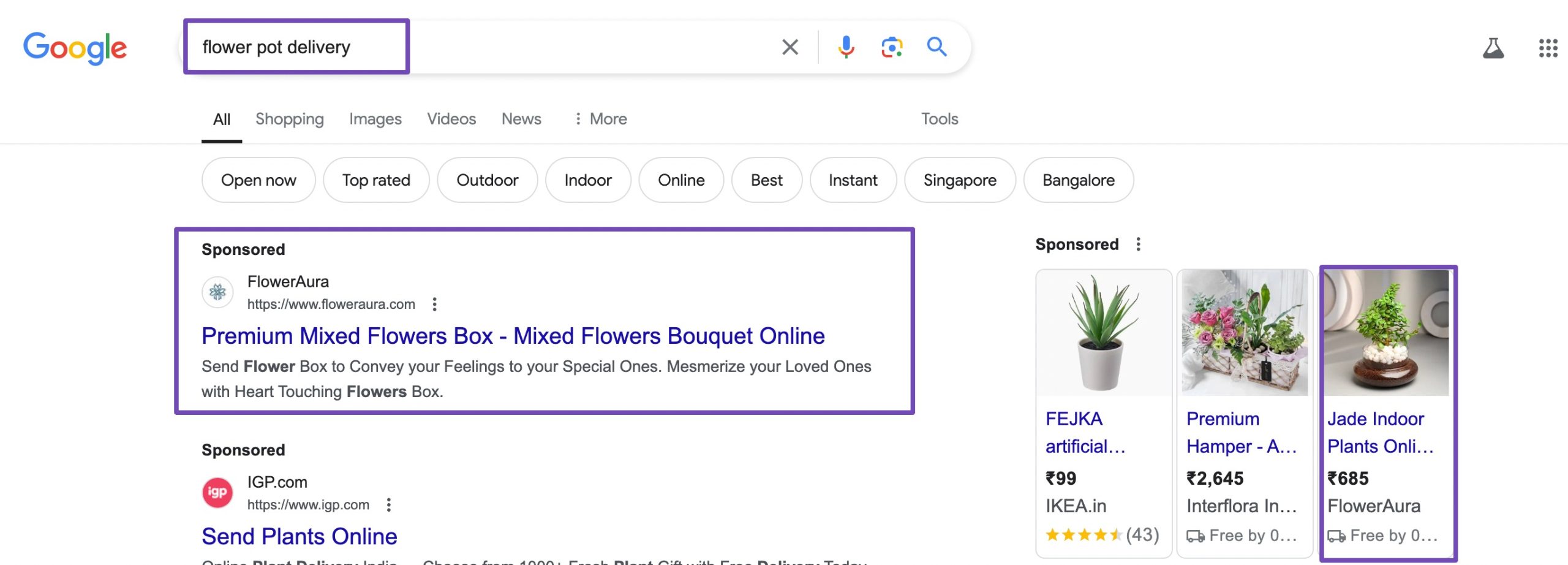Apply the Online filter chip
The width and height of the screenshot is (1568, 565).
(681, 180)
